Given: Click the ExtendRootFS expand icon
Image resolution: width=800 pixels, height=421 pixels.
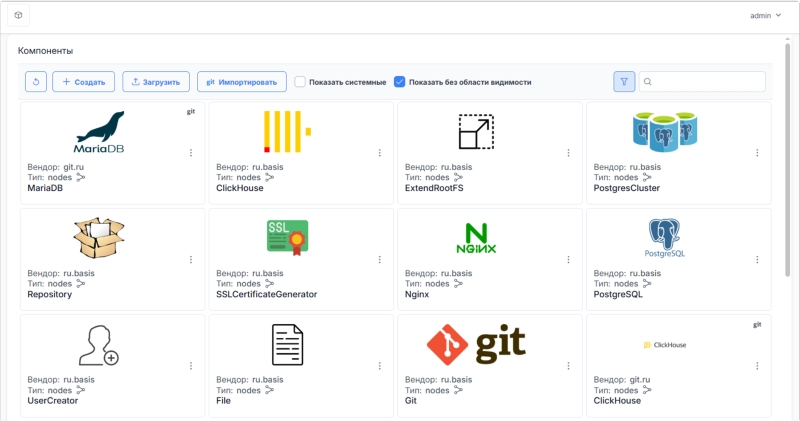Looking at the screenshot, I should click(x=476, y=132).
